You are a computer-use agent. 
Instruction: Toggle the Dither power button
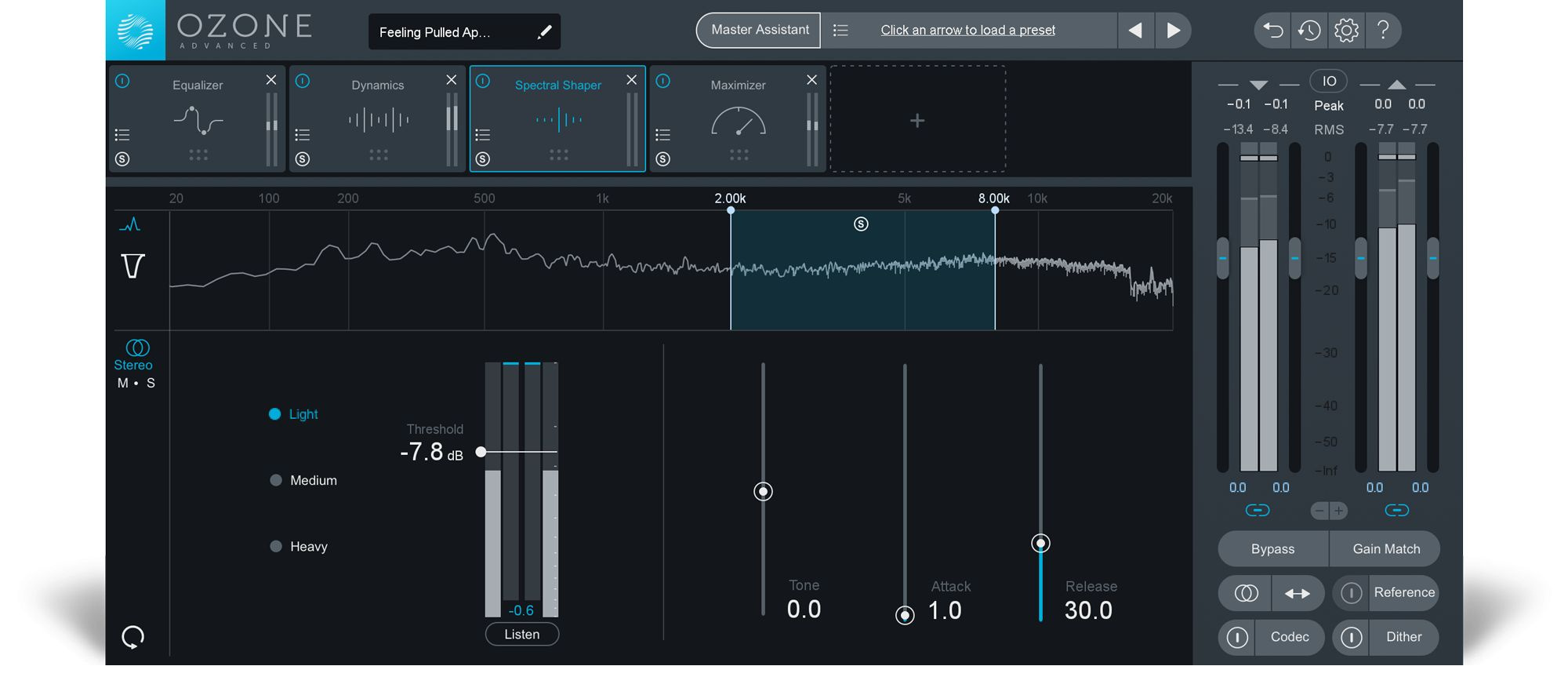point(1351,638)
